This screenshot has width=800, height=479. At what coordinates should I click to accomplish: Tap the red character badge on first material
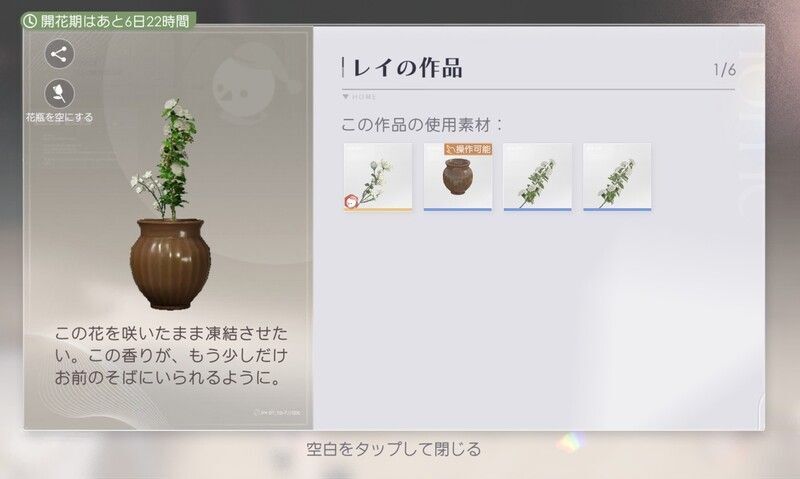pyautogui.click(x=351, y=202)
